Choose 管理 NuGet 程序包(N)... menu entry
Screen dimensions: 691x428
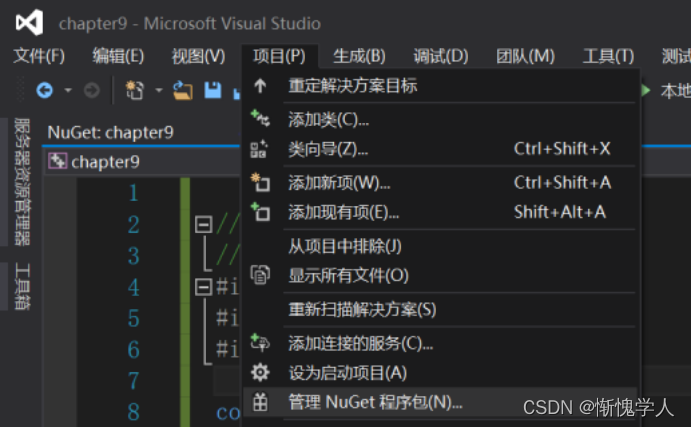440,402
